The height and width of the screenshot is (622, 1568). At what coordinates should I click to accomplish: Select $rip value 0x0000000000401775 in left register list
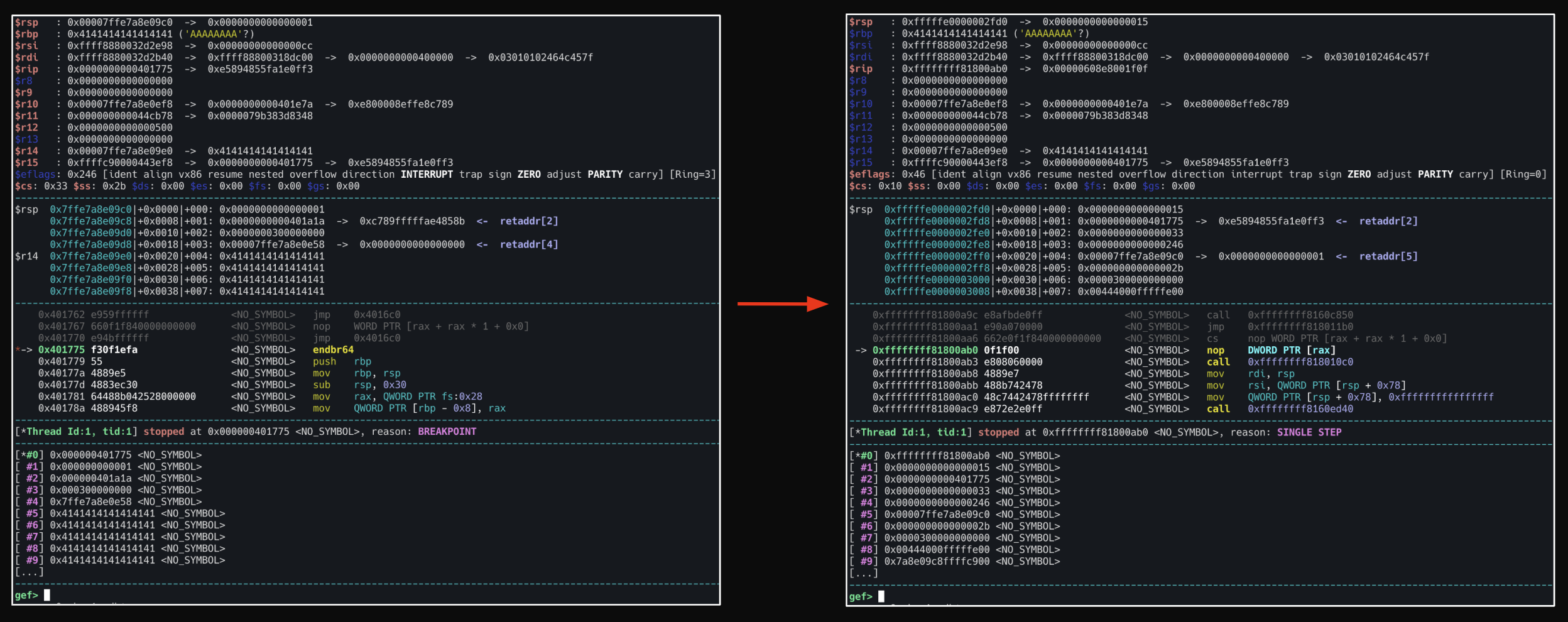[x=120, y=69]
